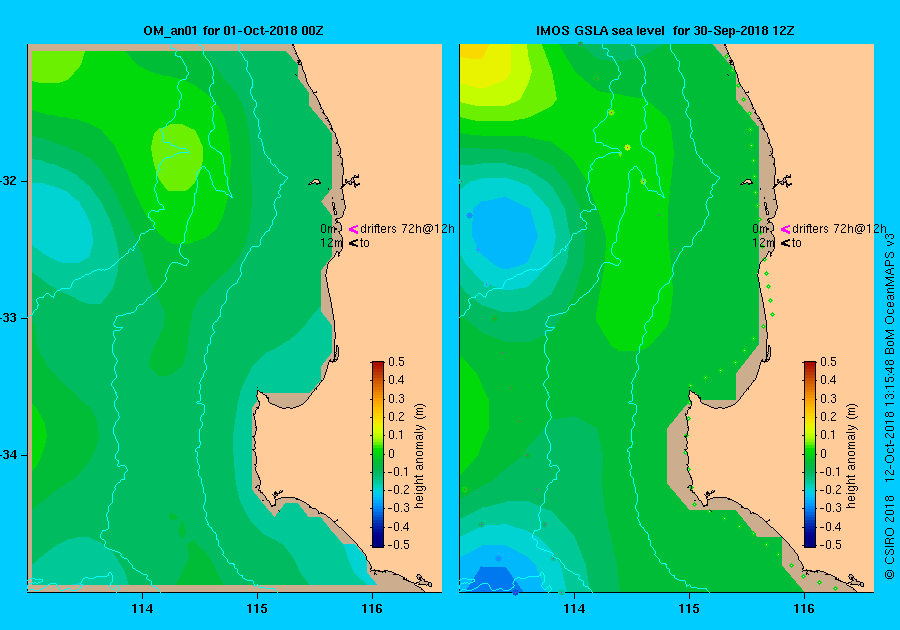
Task: Click the magenta drifters arrow in right map legend
Action: pyautogui.click(x=785, y=229)
